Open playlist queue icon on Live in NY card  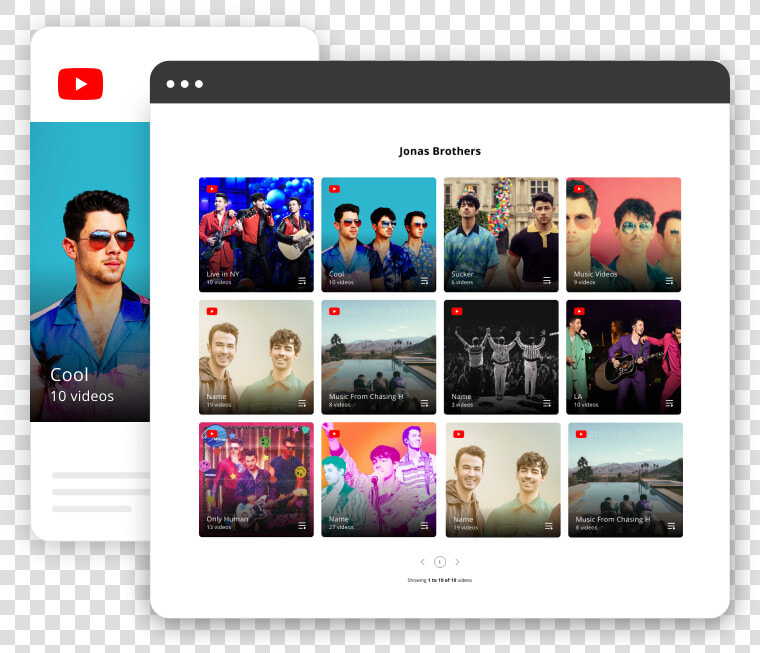coord(302,281)
